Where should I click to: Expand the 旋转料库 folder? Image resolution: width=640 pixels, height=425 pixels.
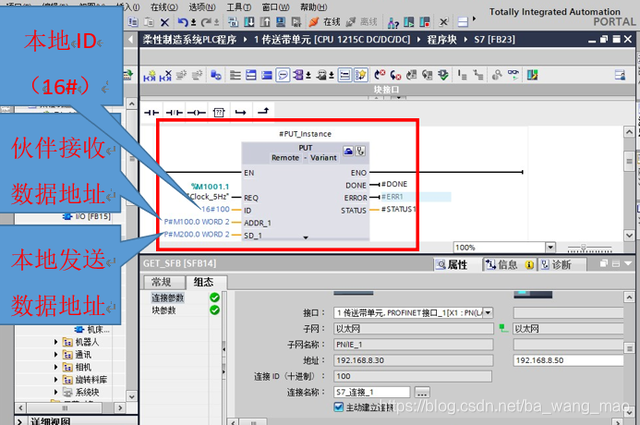(x=56, y=380)
